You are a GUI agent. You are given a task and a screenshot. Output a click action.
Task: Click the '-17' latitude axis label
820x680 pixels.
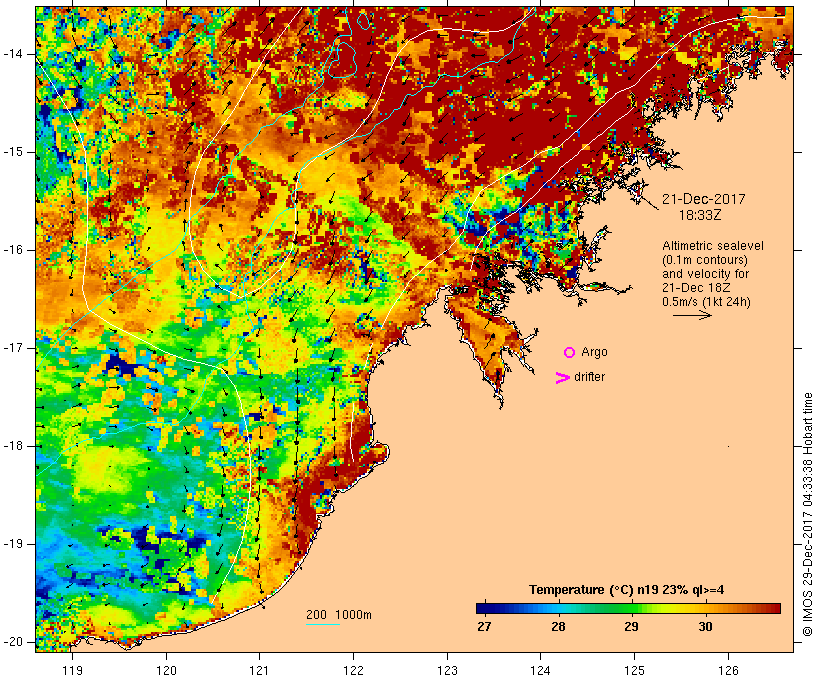[13, 348]
